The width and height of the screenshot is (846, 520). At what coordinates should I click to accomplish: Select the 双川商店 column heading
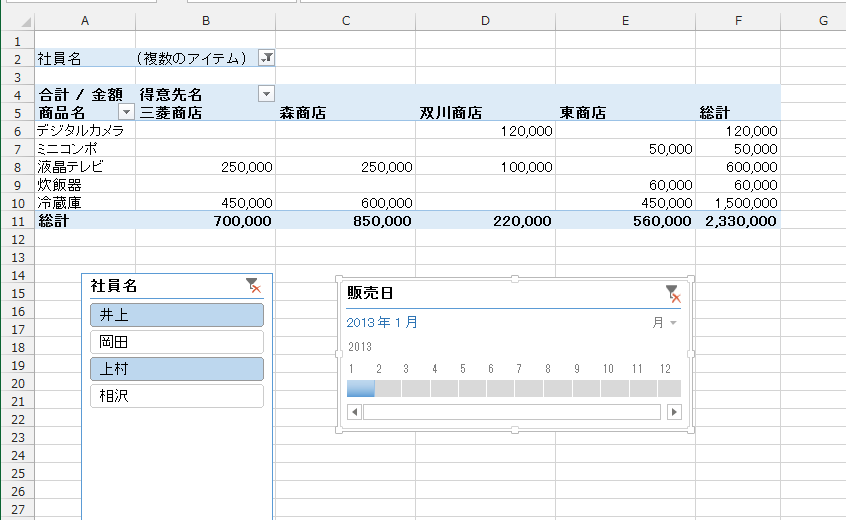tap(486, 112)
